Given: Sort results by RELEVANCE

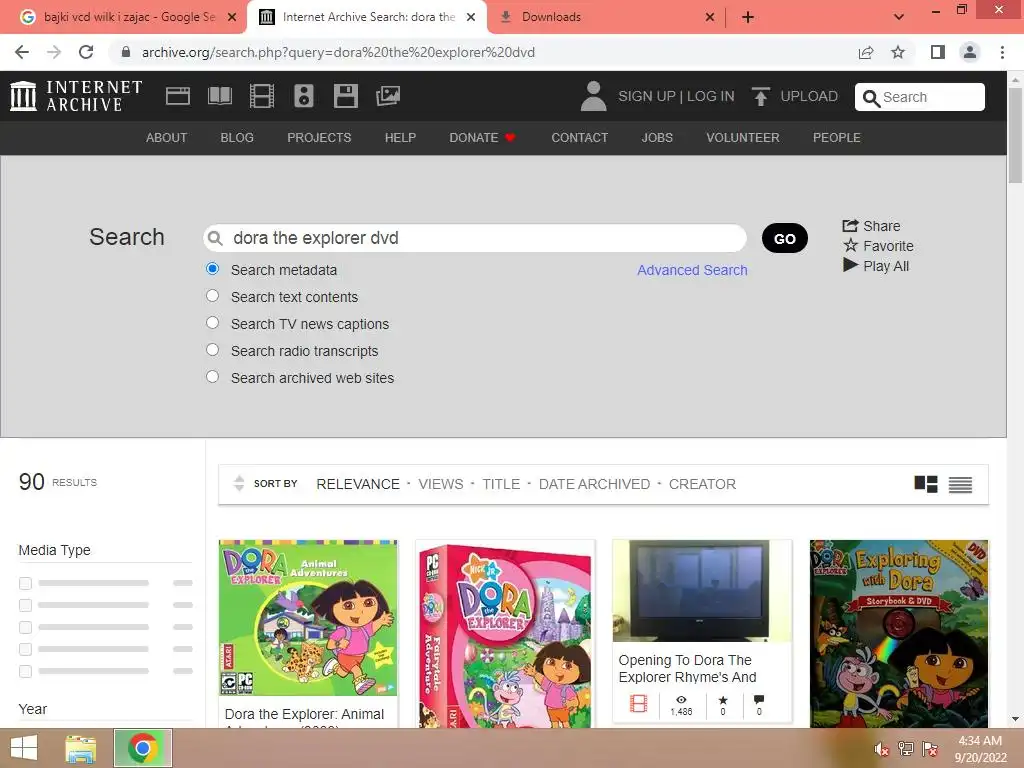Looking at the screenshot, I should click(358, 484).
